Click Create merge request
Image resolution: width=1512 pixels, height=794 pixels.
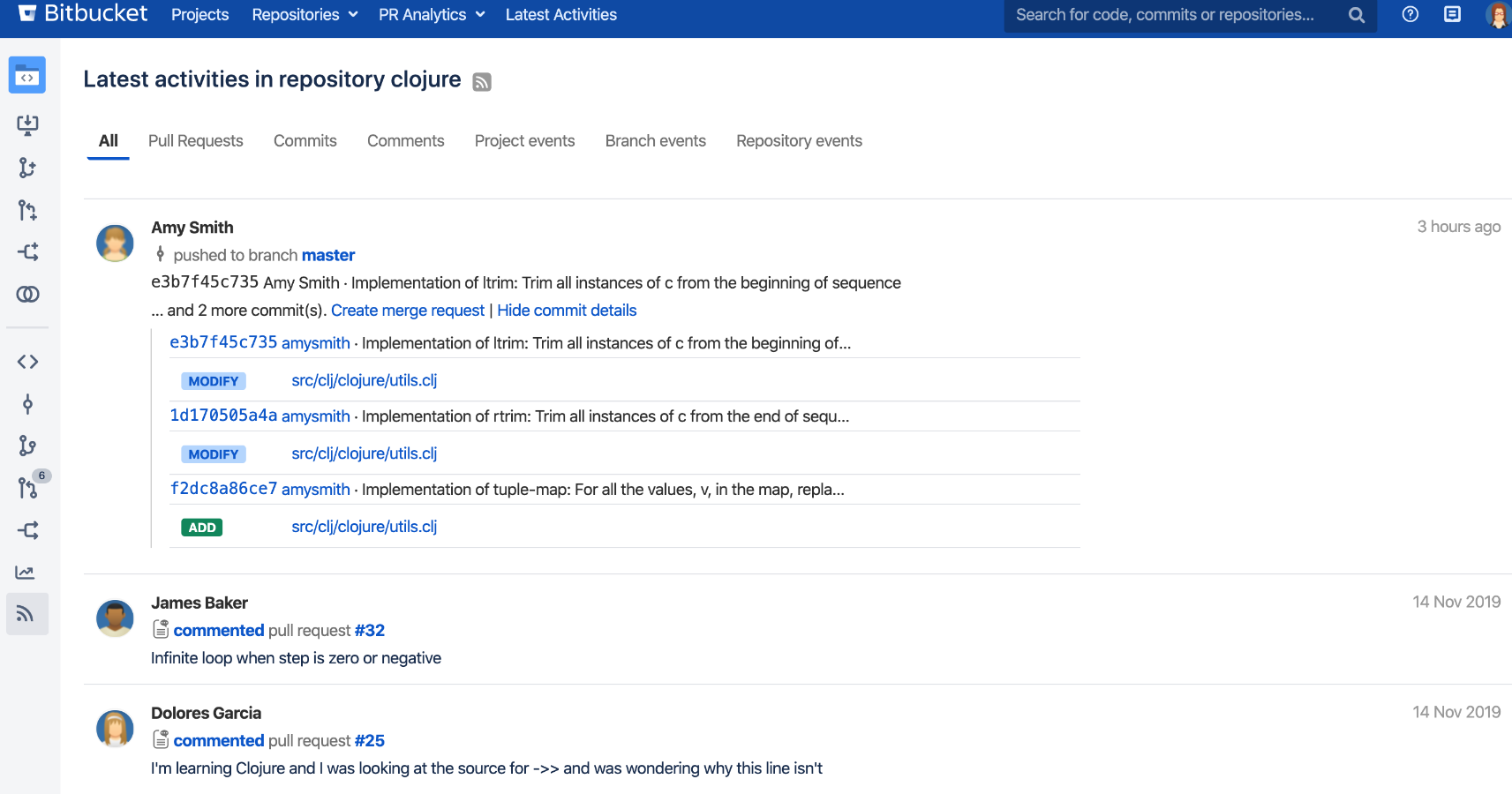coord(408,310)
